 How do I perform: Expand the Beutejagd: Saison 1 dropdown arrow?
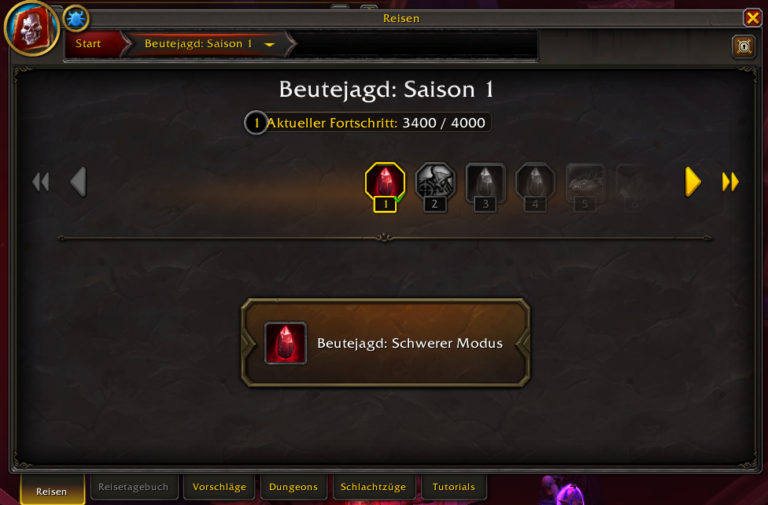(x=269, y=44)
